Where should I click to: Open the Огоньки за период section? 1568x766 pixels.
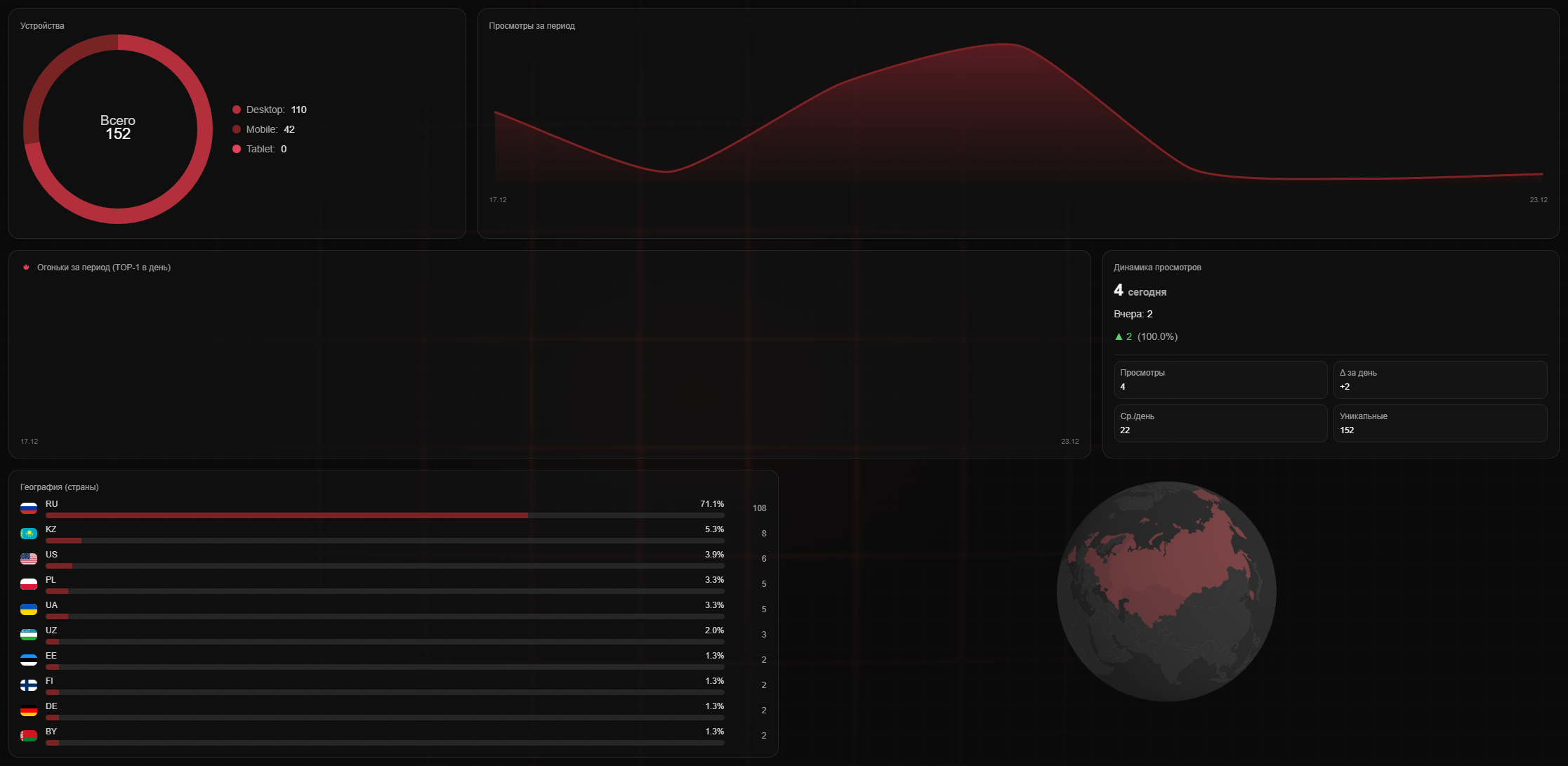click(105, 267)
